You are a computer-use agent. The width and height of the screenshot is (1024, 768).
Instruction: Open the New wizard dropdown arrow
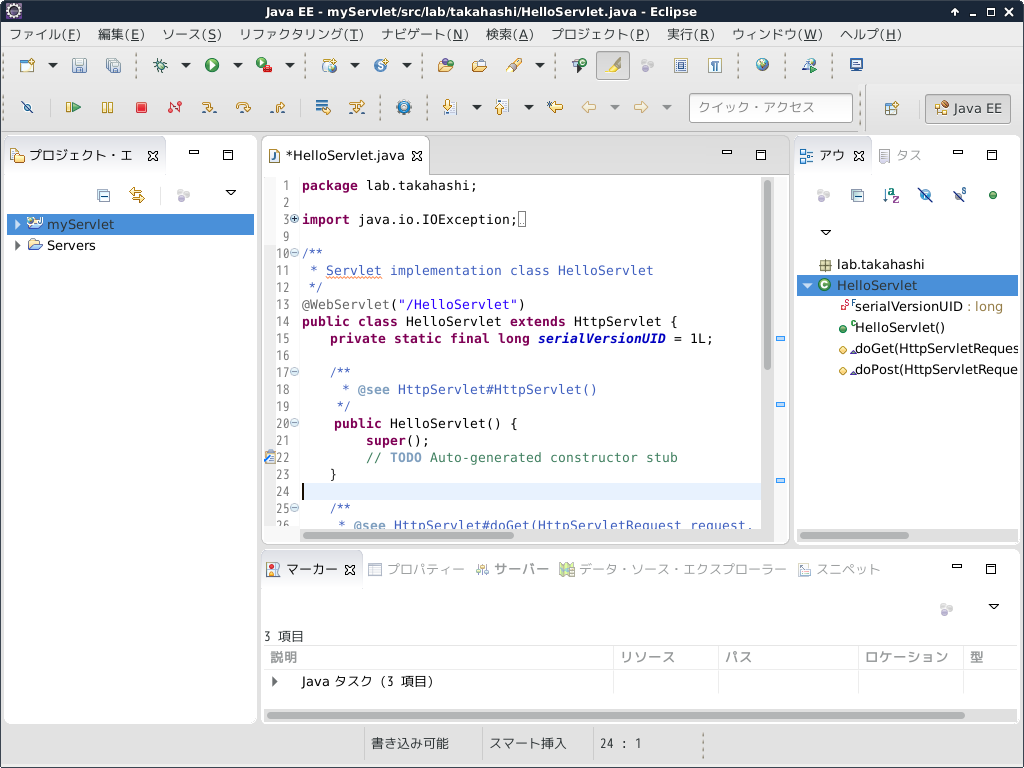[x=53, y=65]
